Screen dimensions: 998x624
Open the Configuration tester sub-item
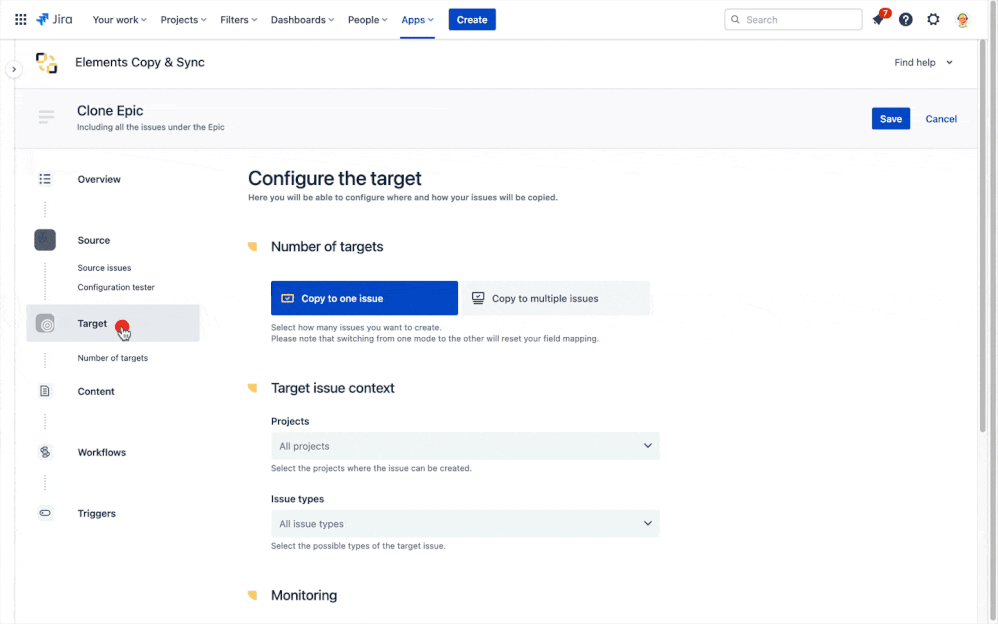point(116,287)
